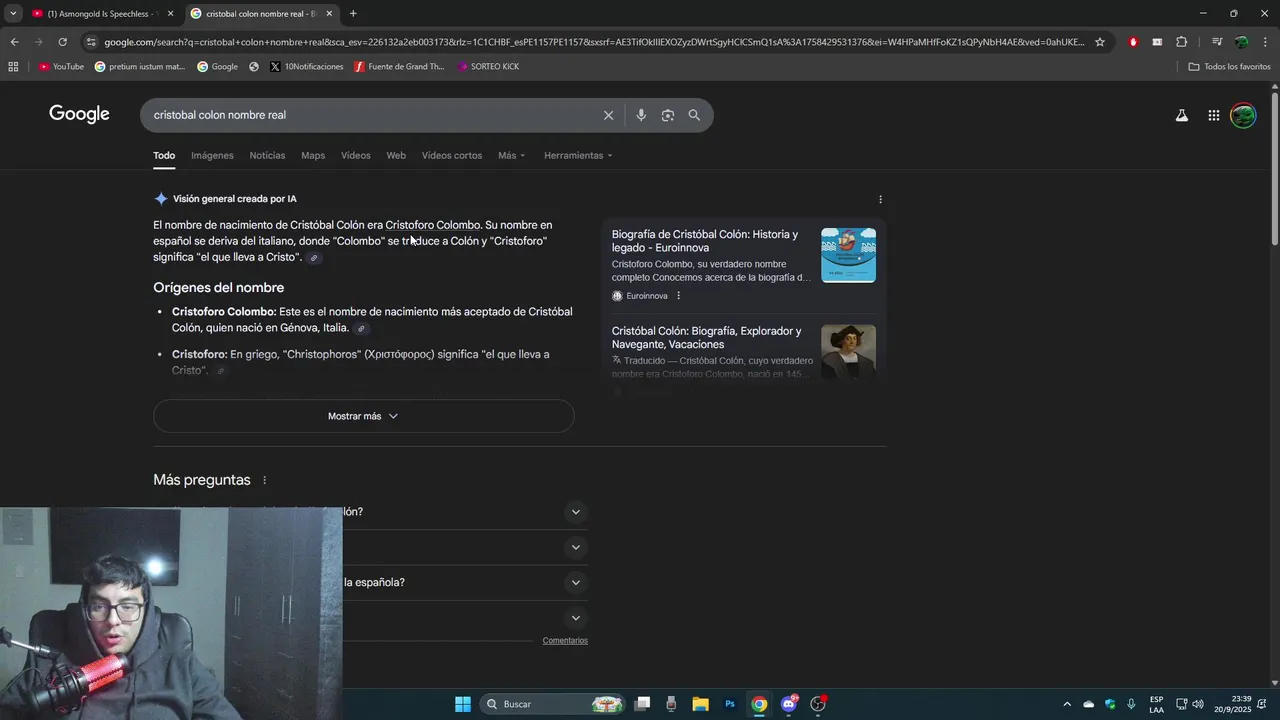Expand question ending "la española?"
Screen dimensions: 1280x720
(575, 583)
